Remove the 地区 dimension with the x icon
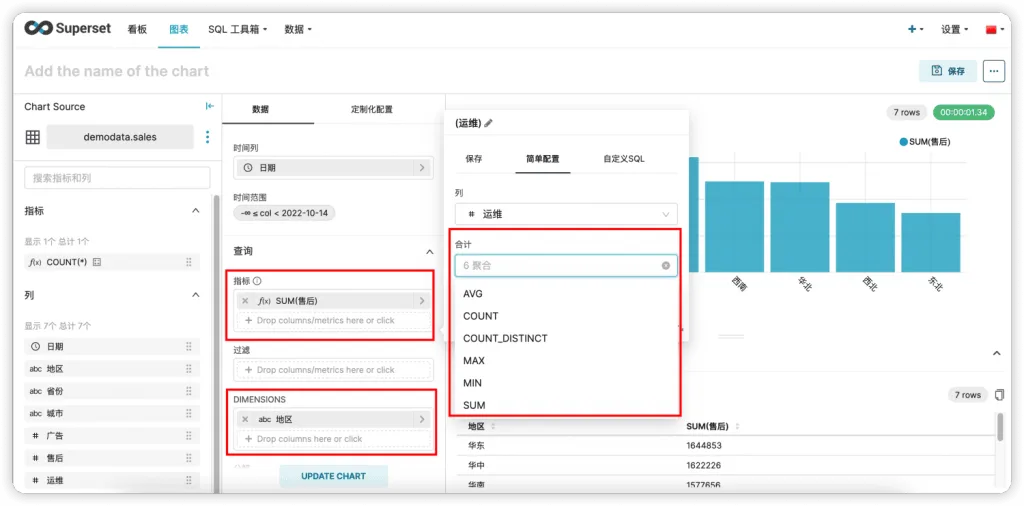Image resolution: width=1024 pixels, height=506 pixels. [x=245, y=419]
